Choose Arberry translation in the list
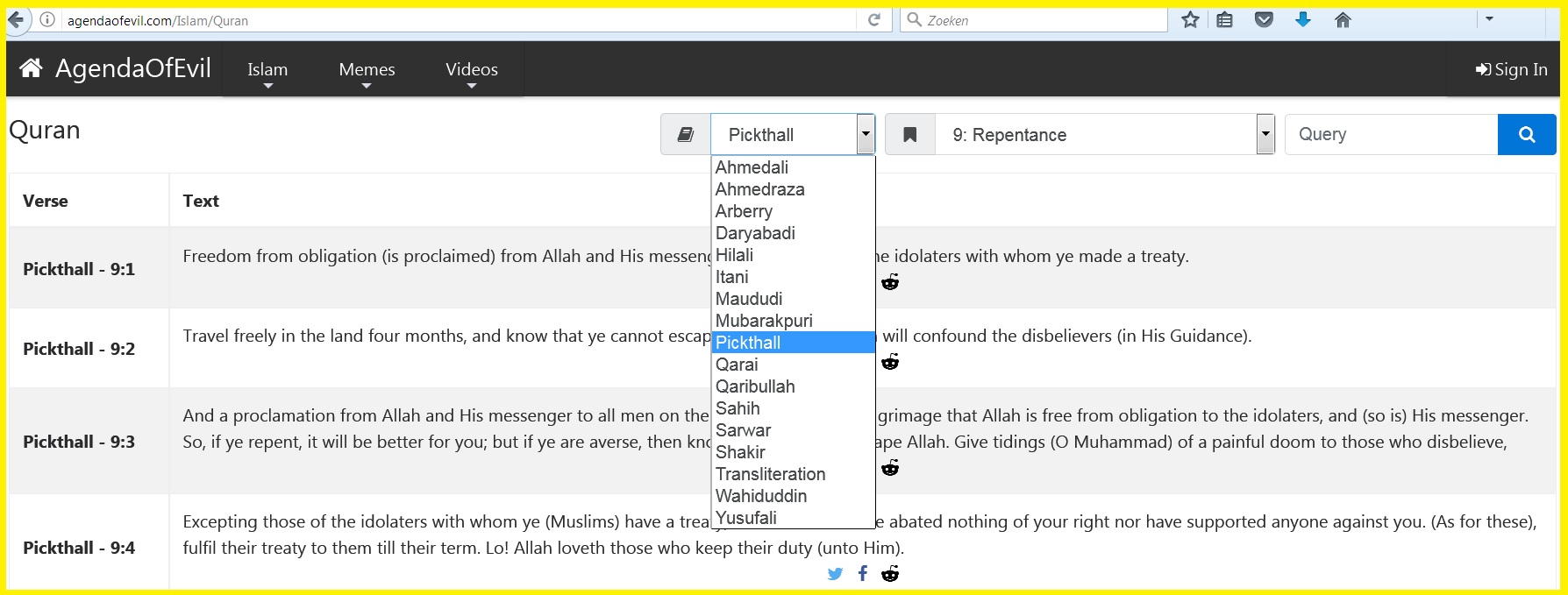Screen dimensions: 1568x595 click(x=744, y=211)
